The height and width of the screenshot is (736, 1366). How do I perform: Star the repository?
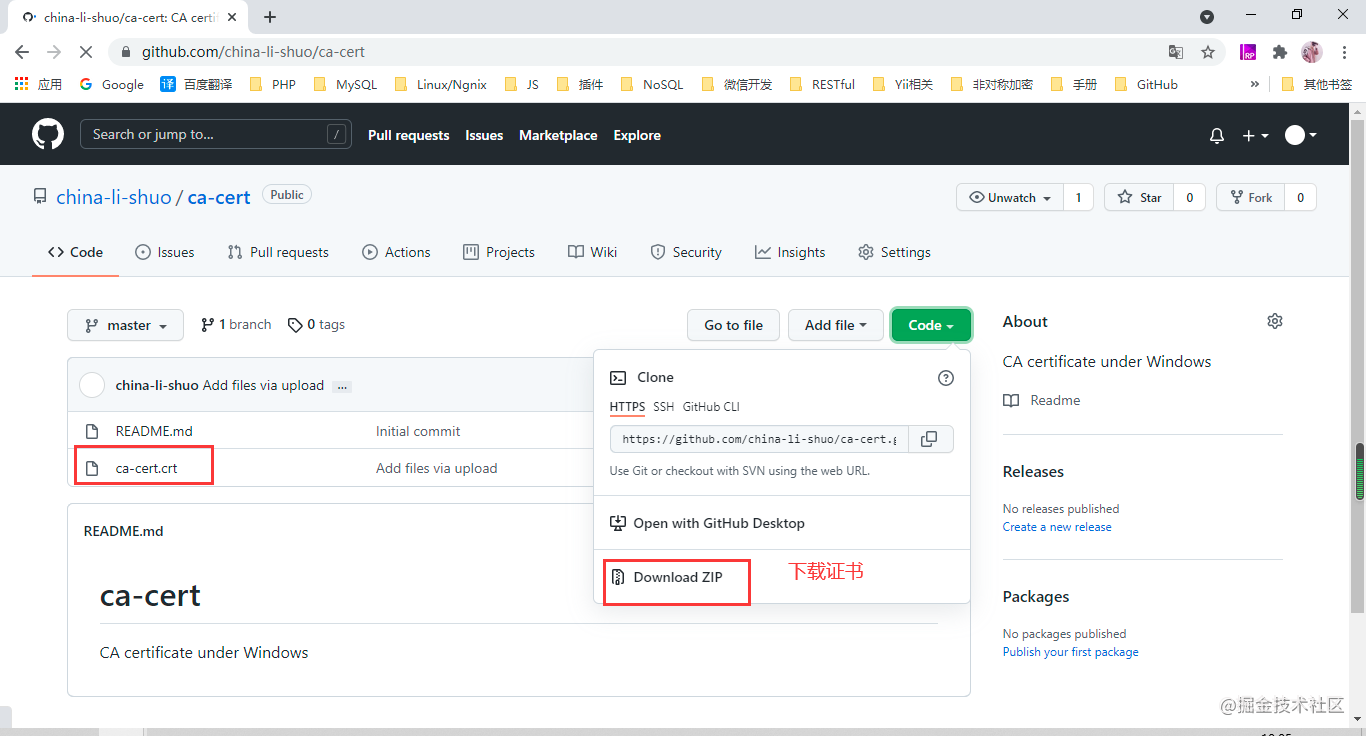pyautogui.click(x=1139, y=197)
